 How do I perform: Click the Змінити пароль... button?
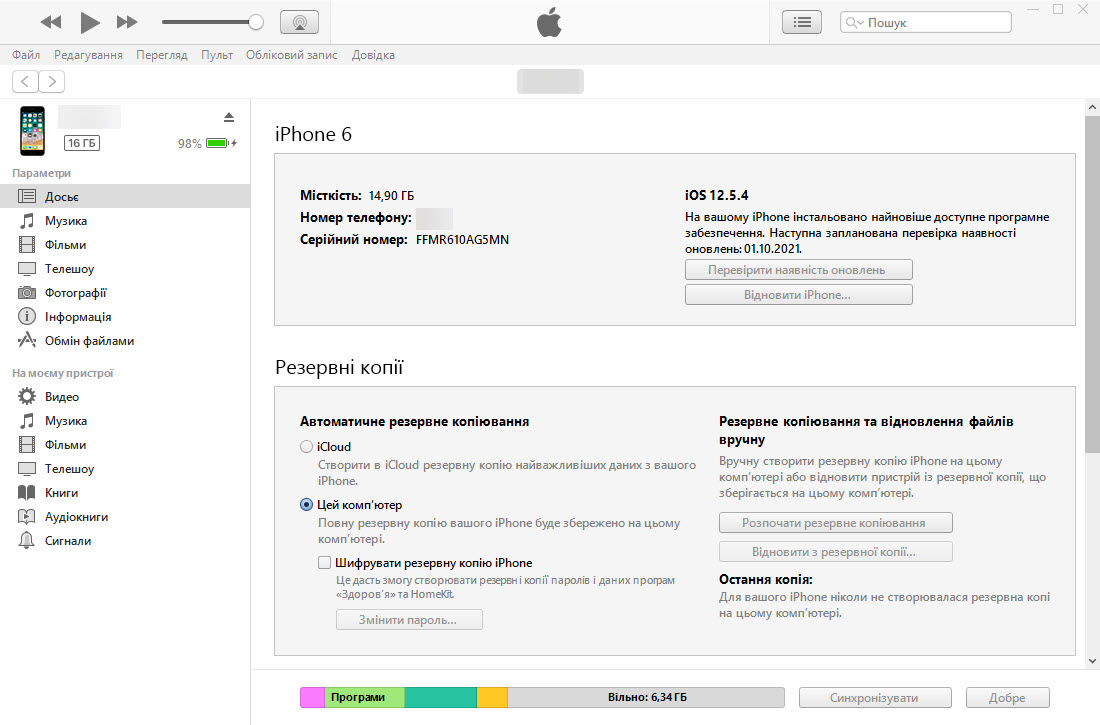(409, 620)
